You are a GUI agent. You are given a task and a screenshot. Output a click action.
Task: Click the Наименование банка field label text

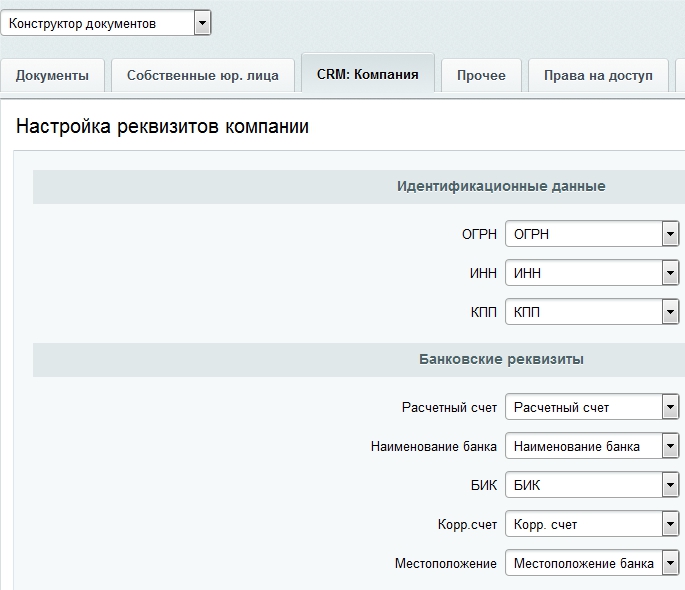pyautogui.click(x=433, y=446)
